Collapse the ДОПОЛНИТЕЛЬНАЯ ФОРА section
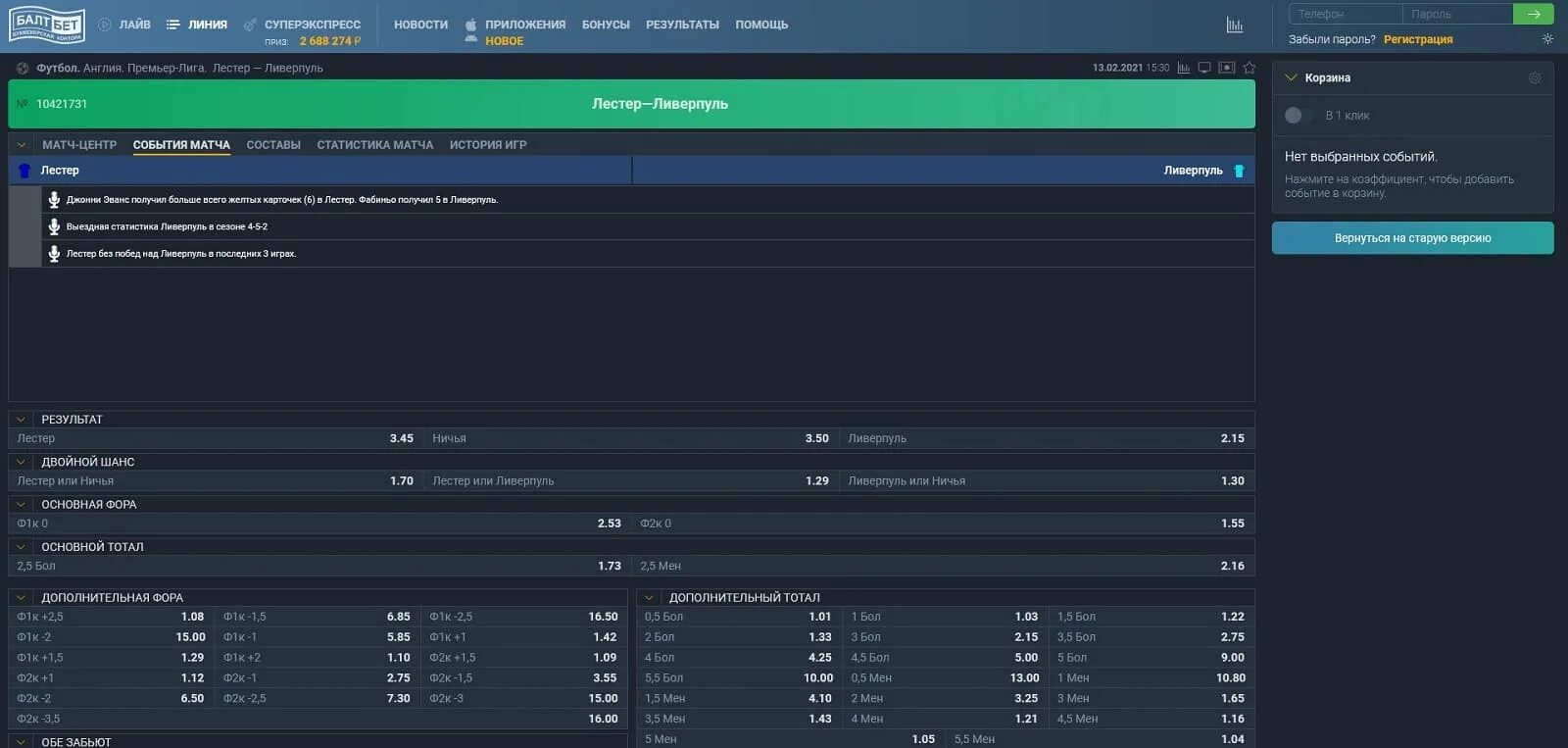The height and width of the screenshot is (748, 1568). pos(21,597)
